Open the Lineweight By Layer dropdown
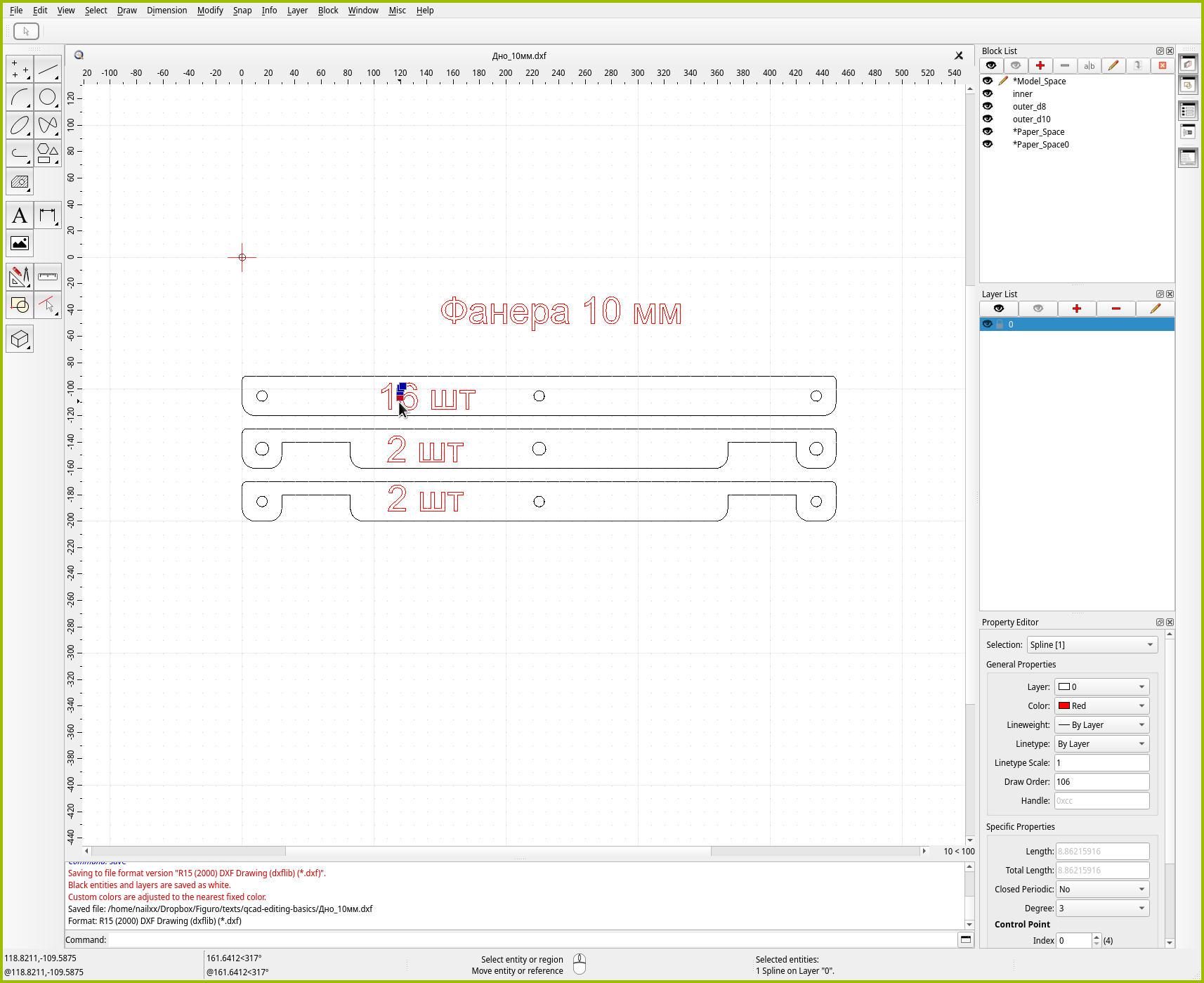 (x=1101, y=724)
